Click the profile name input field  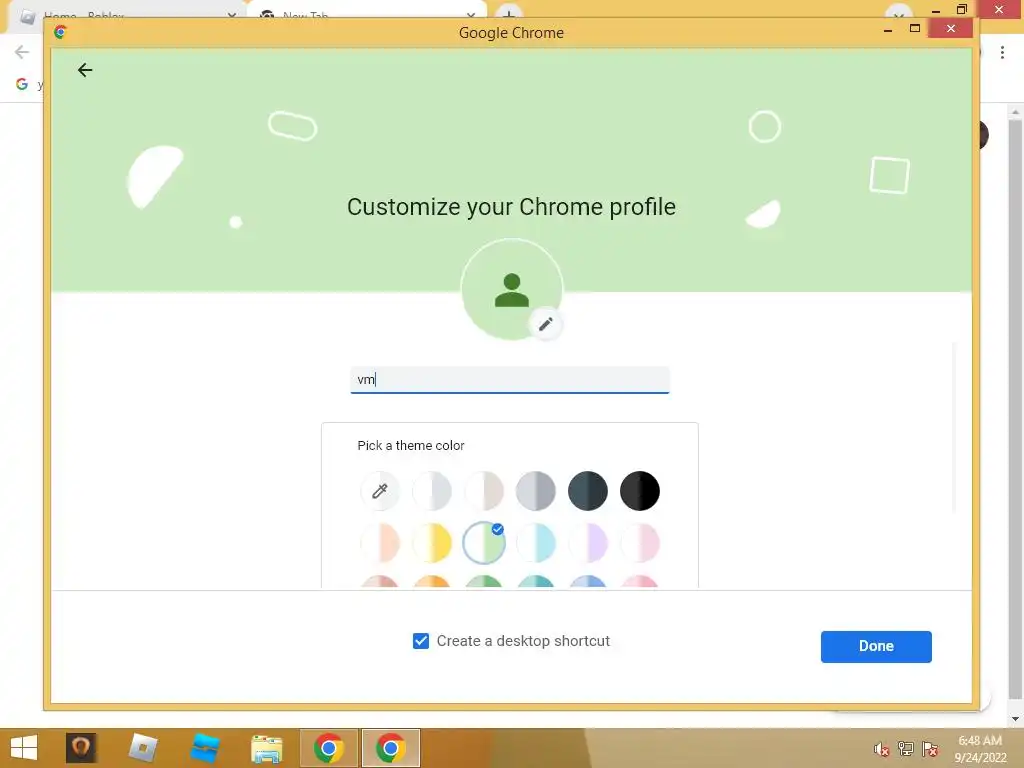click(x=510, y=380)
